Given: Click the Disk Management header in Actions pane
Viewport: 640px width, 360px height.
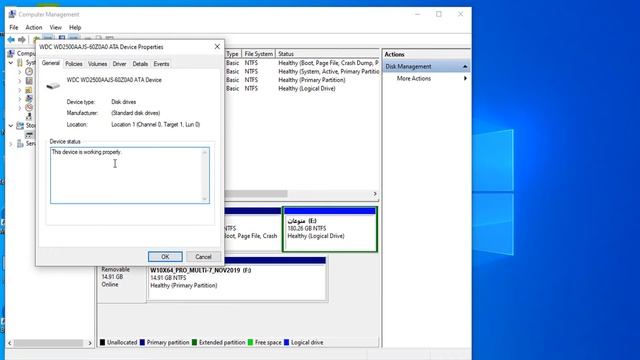Looking at the screenshot, I should coord(426,67).
